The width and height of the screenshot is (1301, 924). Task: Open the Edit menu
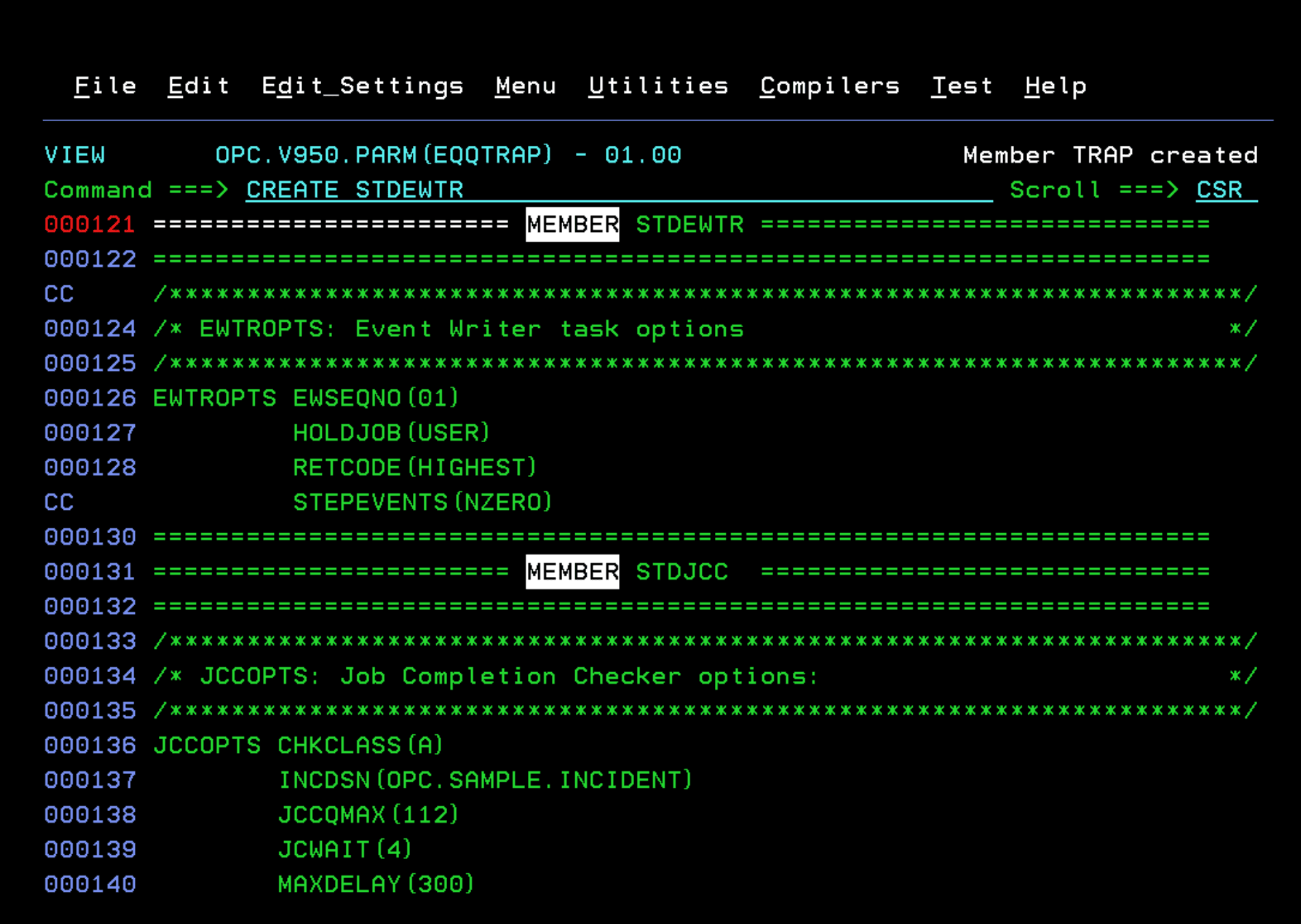[199, 86]
